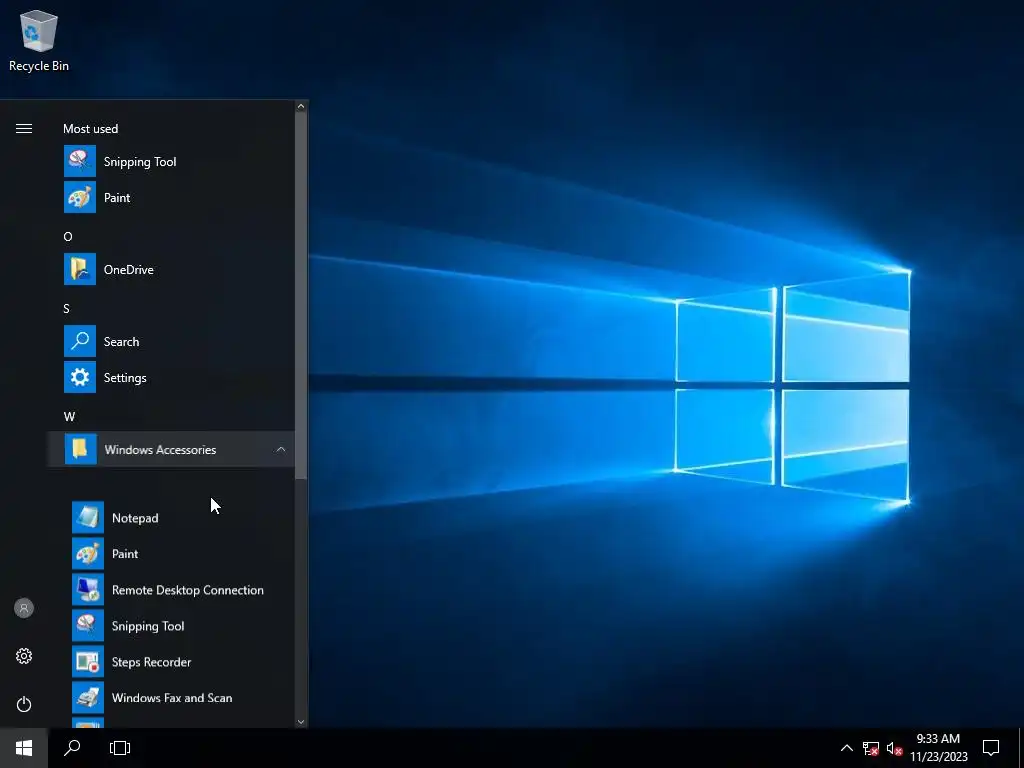Image resolution: width=1024 pixels, height=768 pixels.
Task: Click the Windows Accessories folder icon
Action: pyautogui.click(x=80, y=449)
